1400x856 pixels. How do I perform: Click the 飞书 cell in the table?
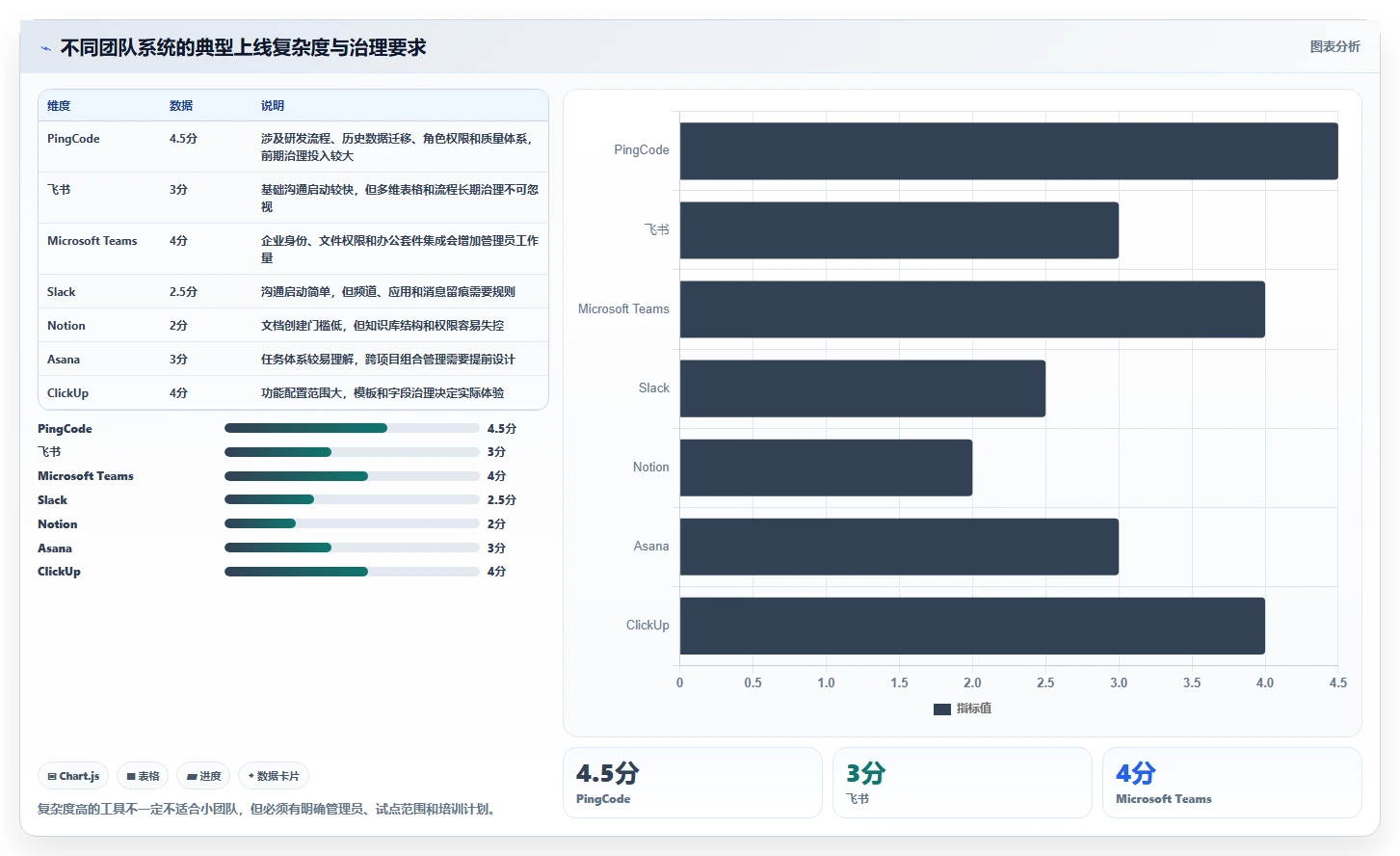pyautogui.click(x=59, y=190)
